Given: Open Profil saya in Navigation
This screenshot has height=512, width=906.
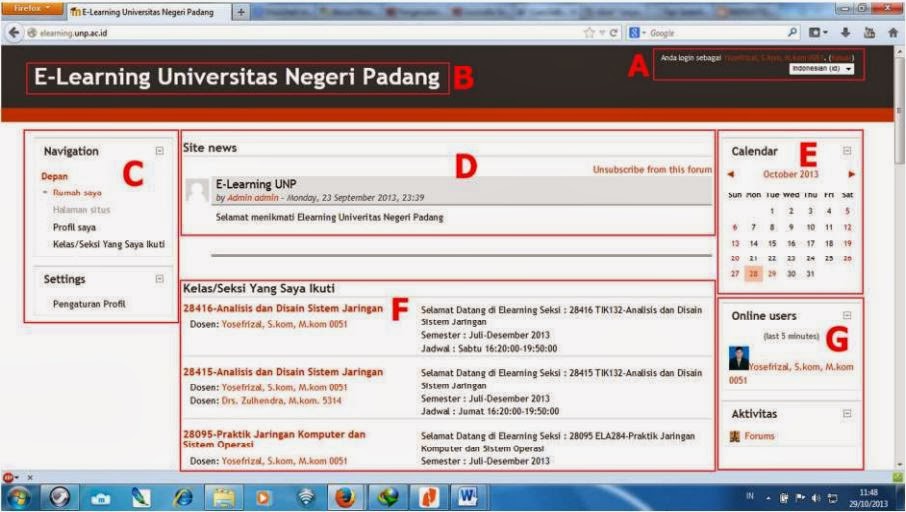Looking at the screenshot, I should click(75, 227).
